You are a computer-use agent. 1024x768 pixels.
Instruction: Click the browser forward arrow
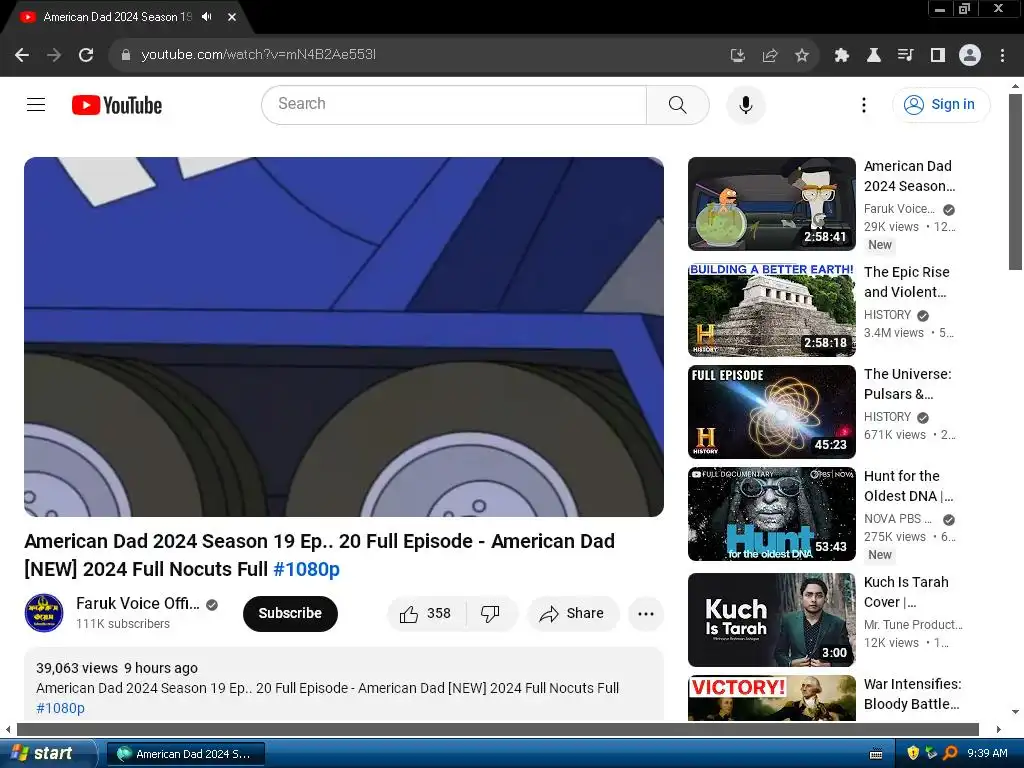[x=54, y=55]
